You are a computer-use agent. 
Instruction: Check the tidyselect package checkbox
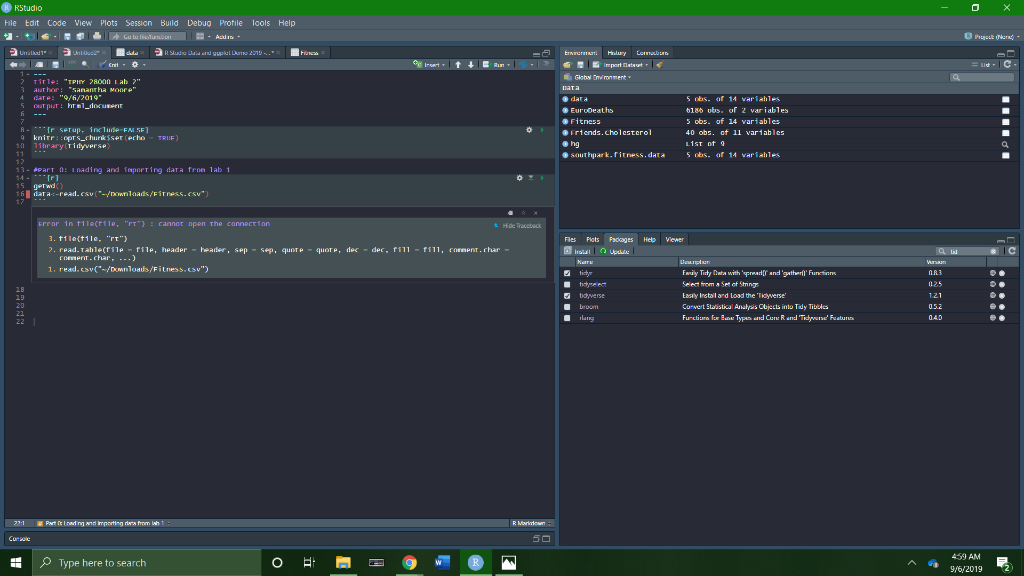click(x=567, y=285)
